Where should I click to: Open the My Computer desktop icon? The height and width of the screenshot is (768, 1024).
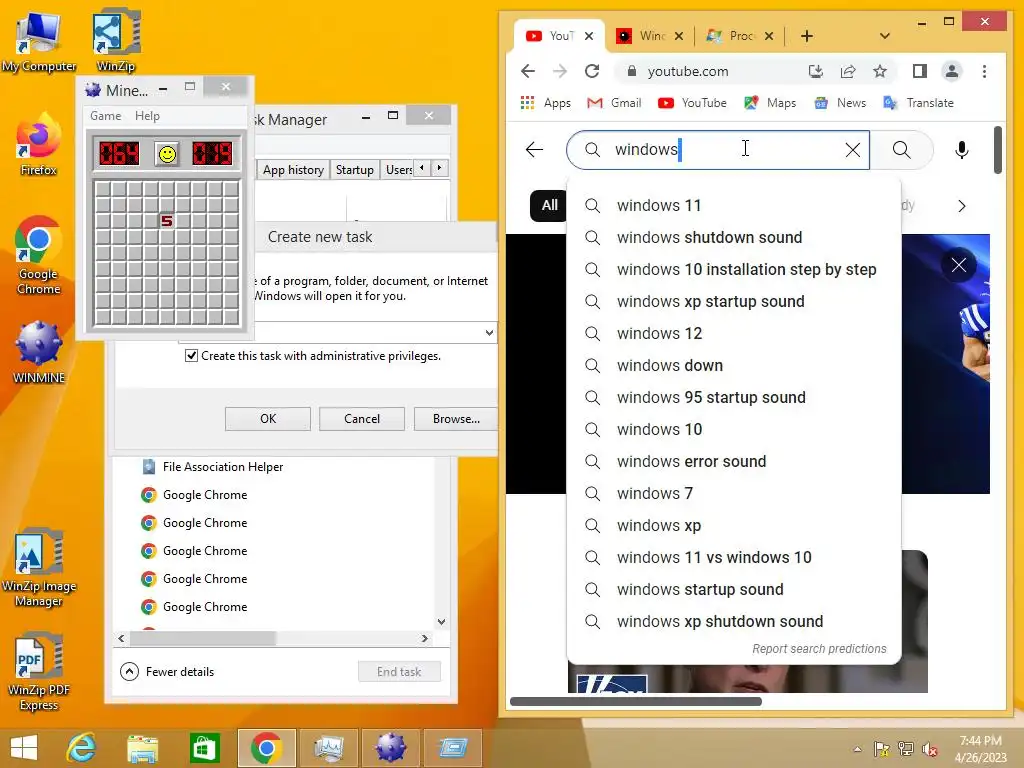[39, 40]
